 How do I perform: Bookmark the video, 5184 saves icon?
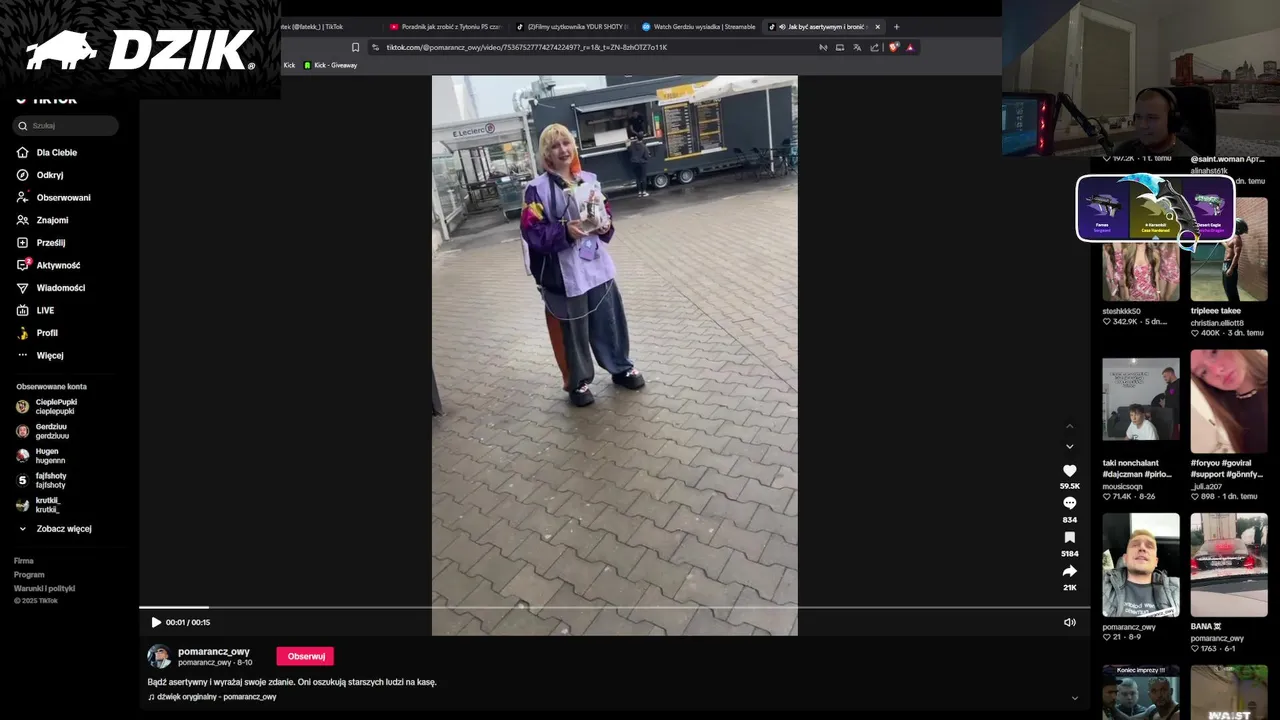[1069, 538]
